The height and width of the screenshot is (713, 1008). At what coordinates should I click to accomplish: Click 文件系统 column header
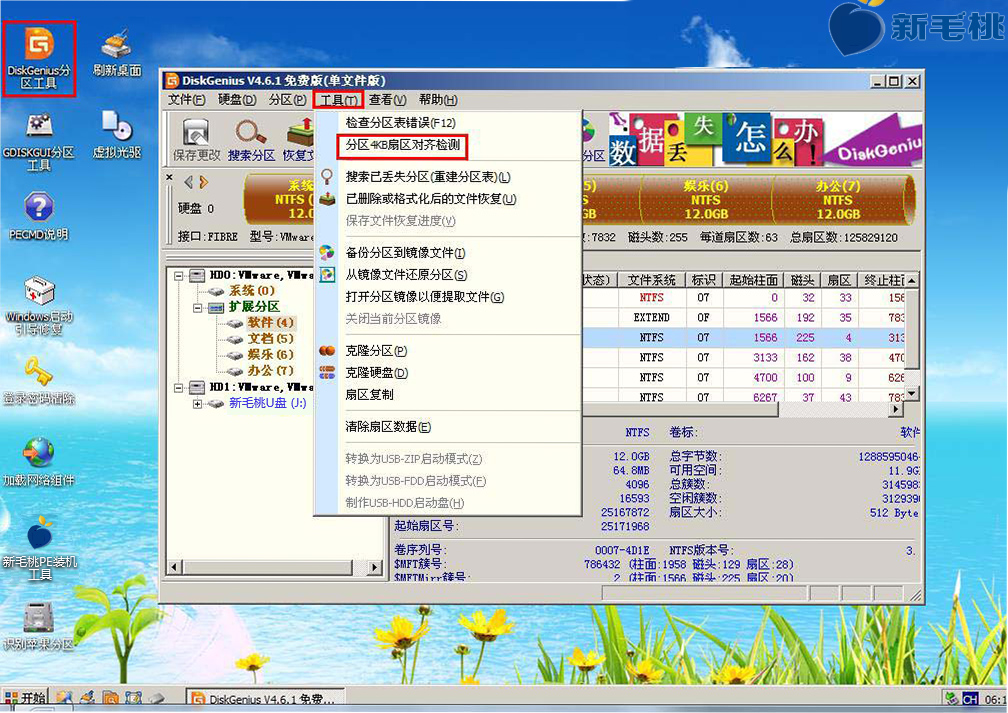651,280
